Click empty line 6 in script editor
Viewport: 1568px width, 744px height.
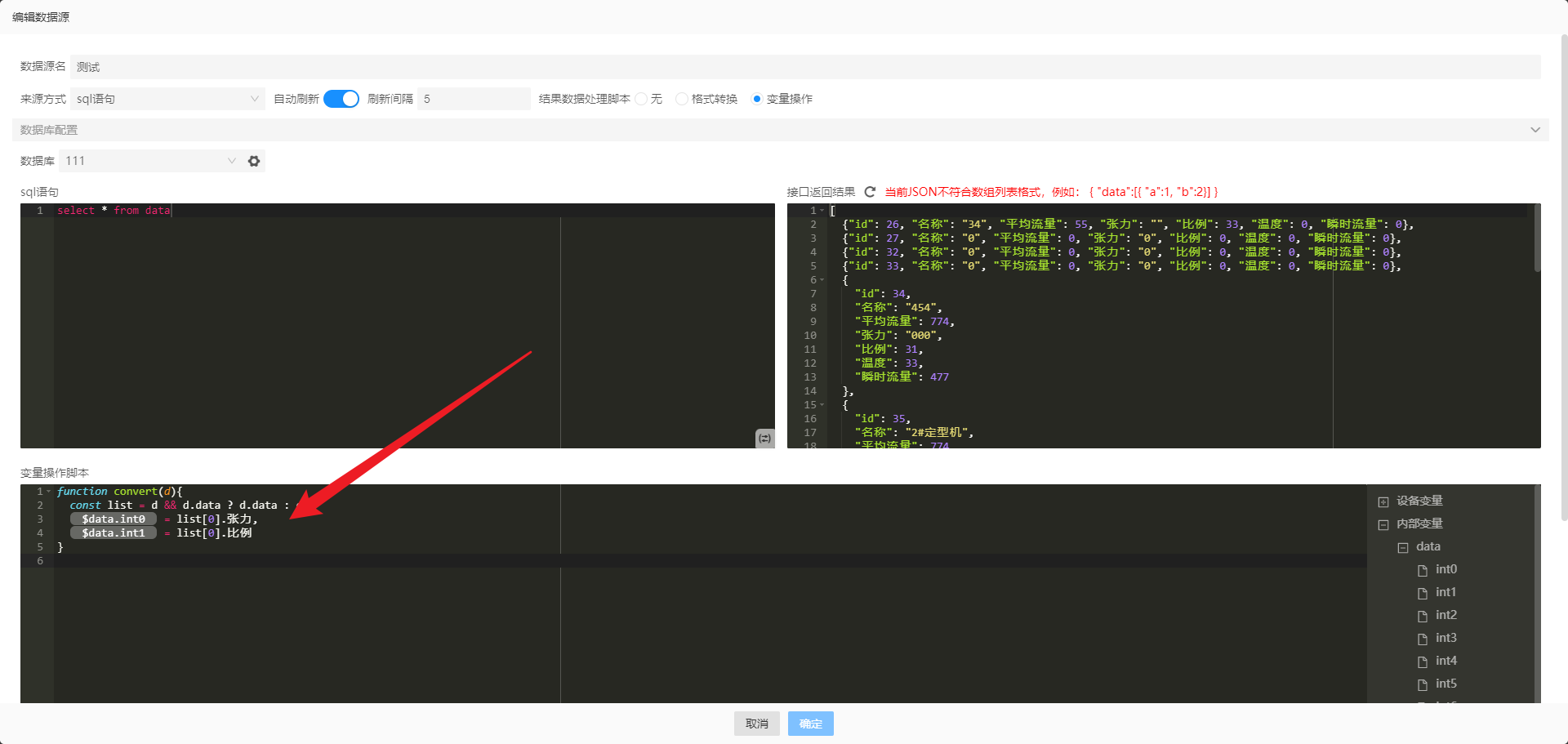[x=710, y=561]
